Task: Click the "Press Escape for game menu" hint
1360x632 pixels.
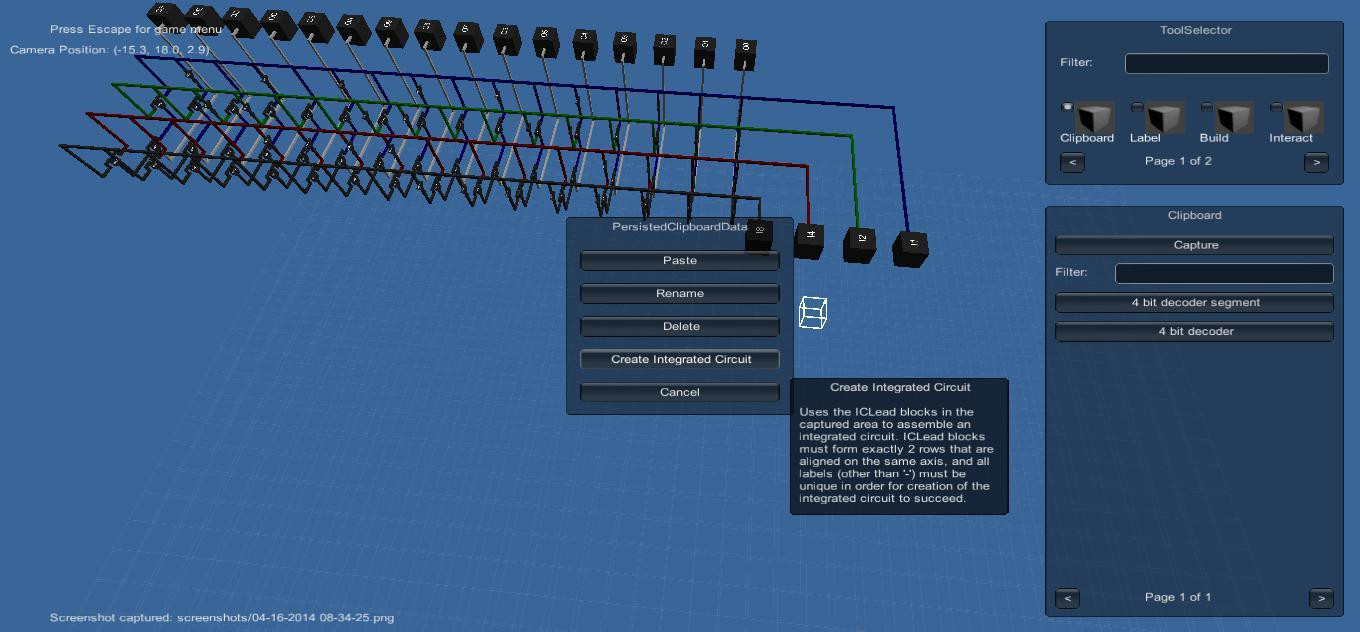Action: coord(136,29)
